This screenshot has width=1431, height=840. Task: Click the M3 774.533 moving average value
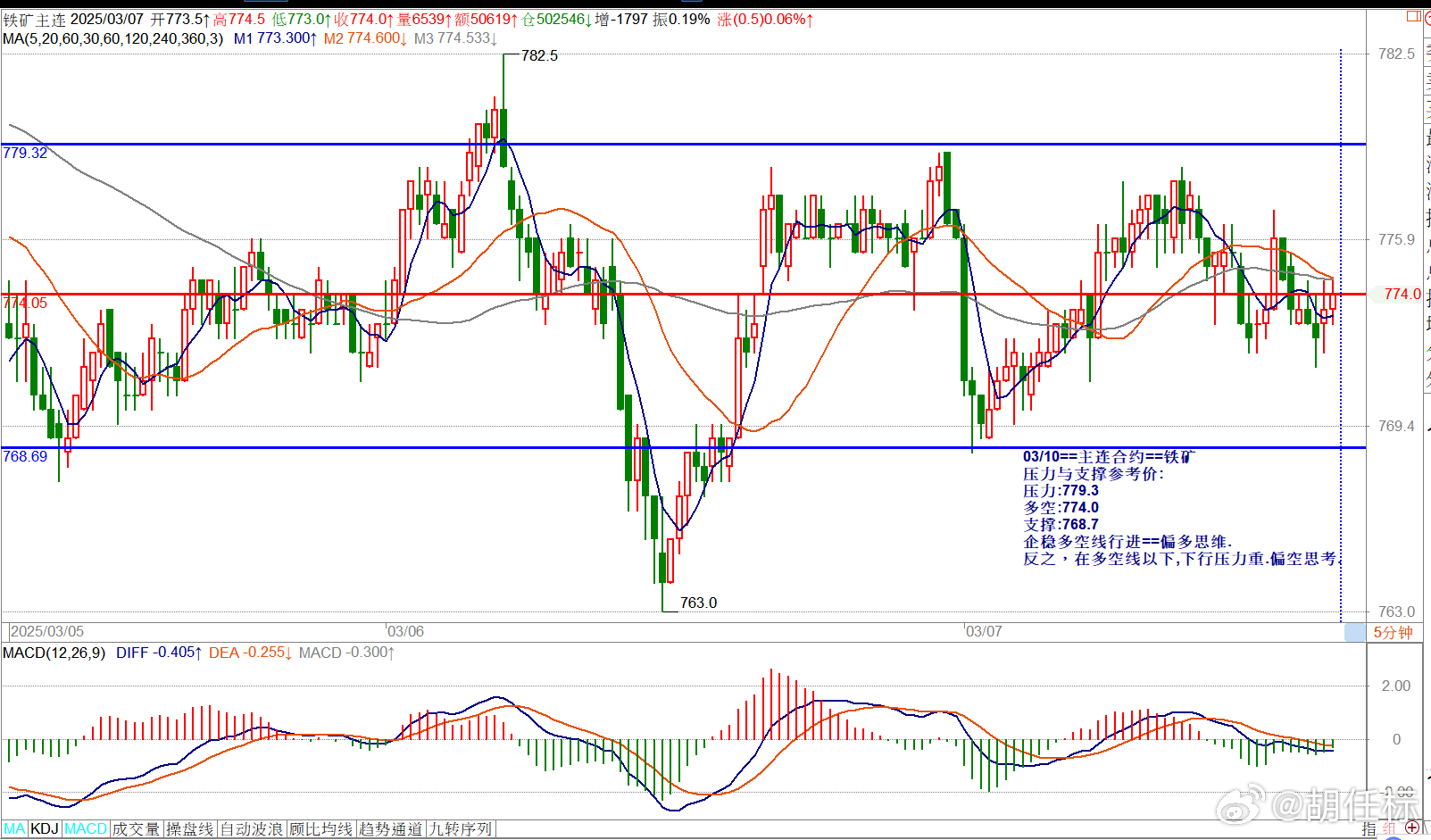point(455,38)
